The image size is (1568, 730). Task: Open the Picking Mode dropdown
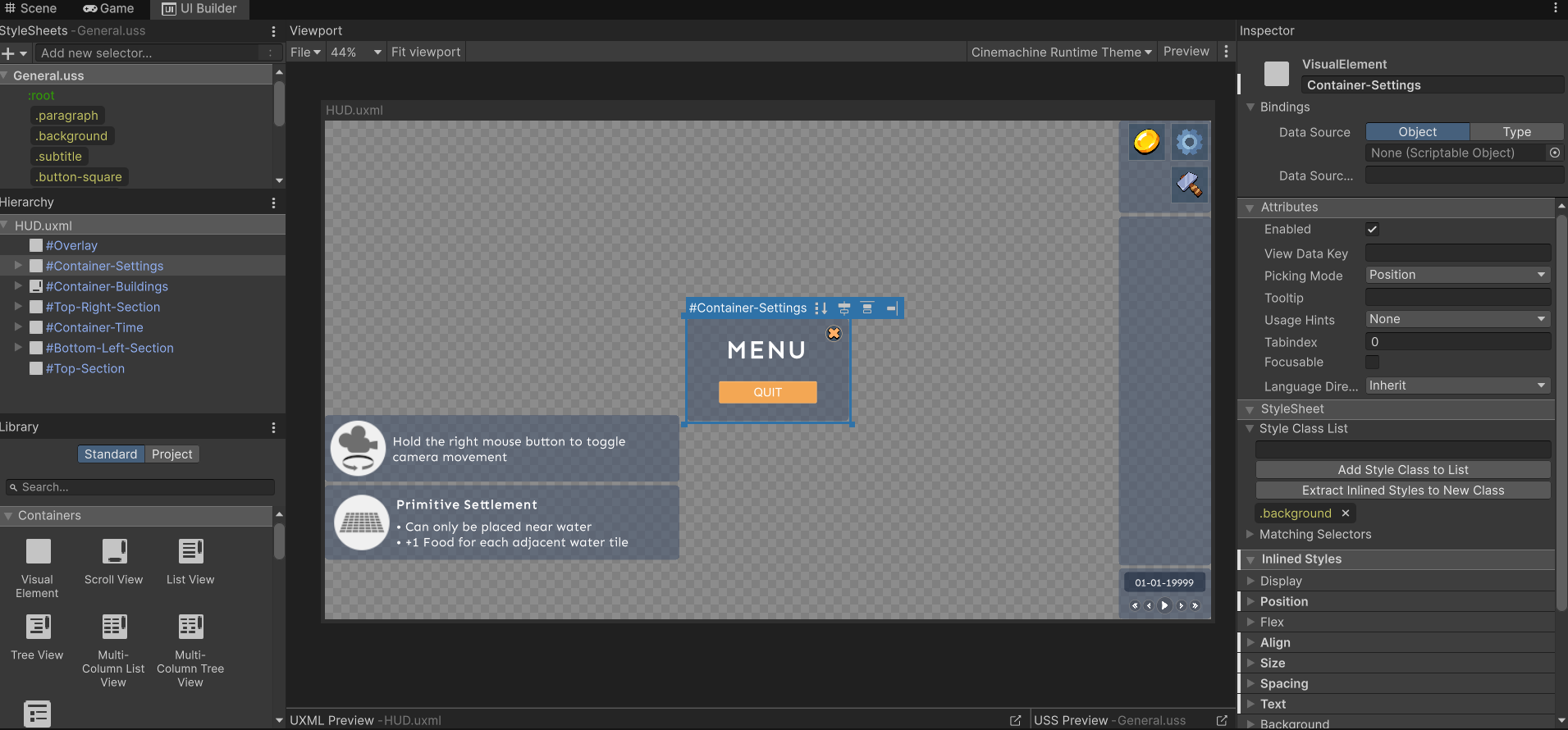click(1458, 275)
